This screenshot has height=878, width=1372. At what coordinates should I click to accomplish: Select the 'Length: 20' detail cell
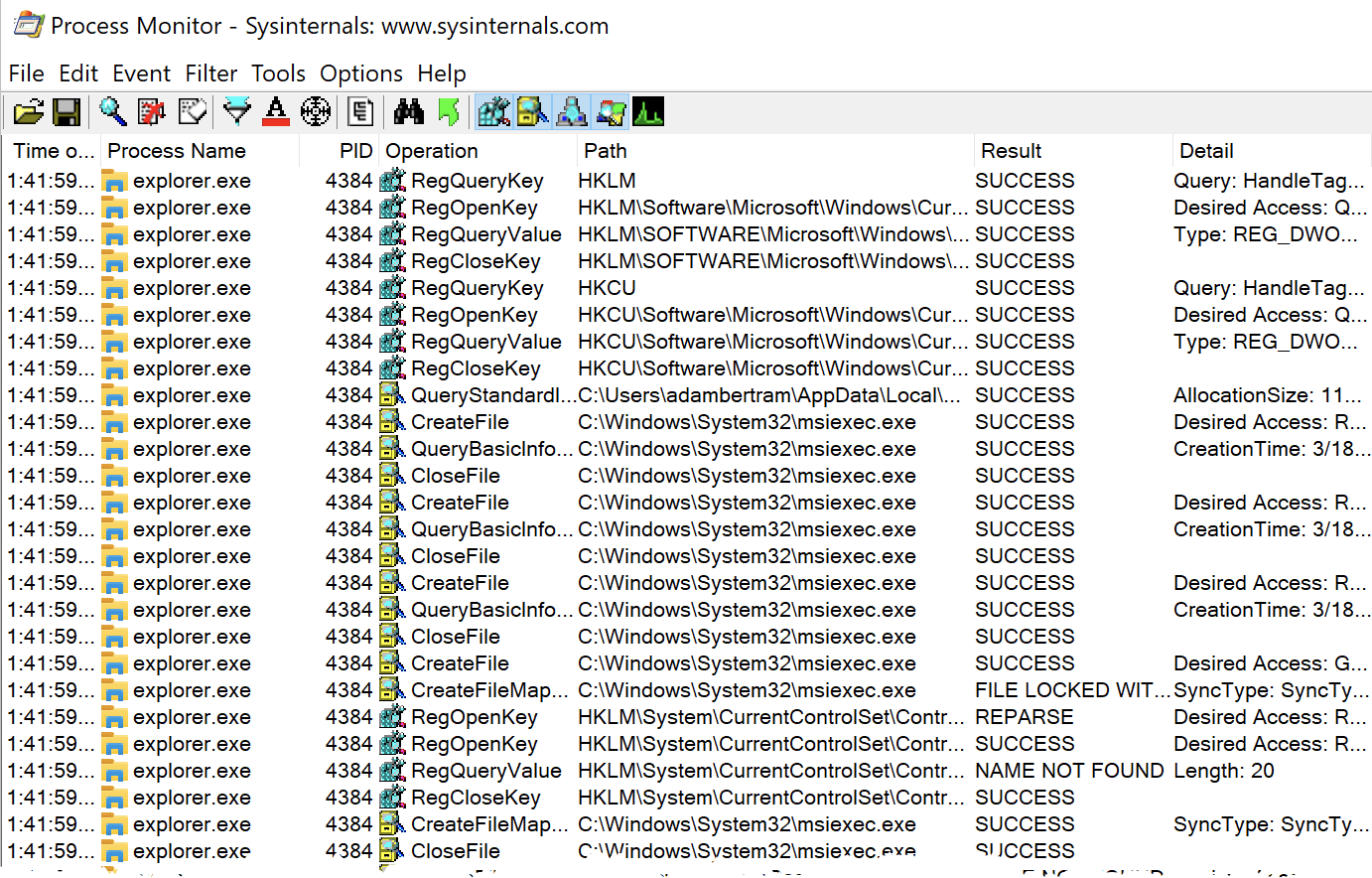tap(1224, 771)
